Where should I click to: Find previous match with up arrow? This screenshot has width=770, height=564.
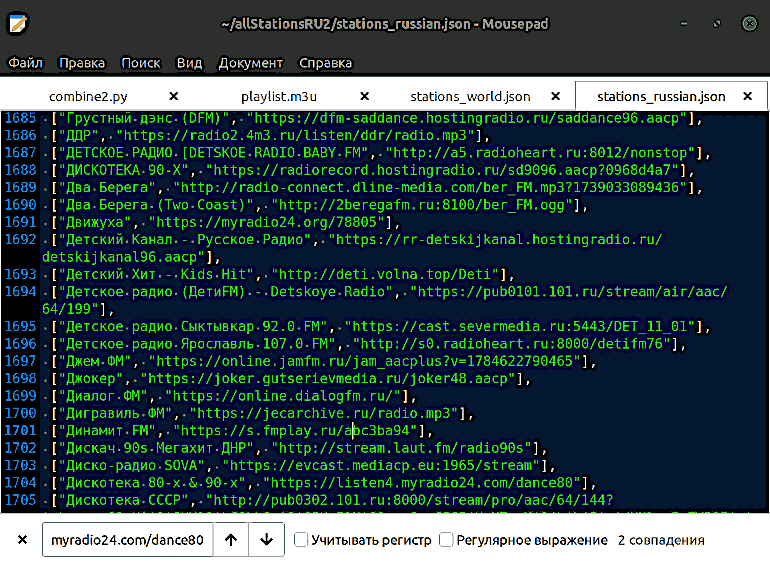coord(231,540)
